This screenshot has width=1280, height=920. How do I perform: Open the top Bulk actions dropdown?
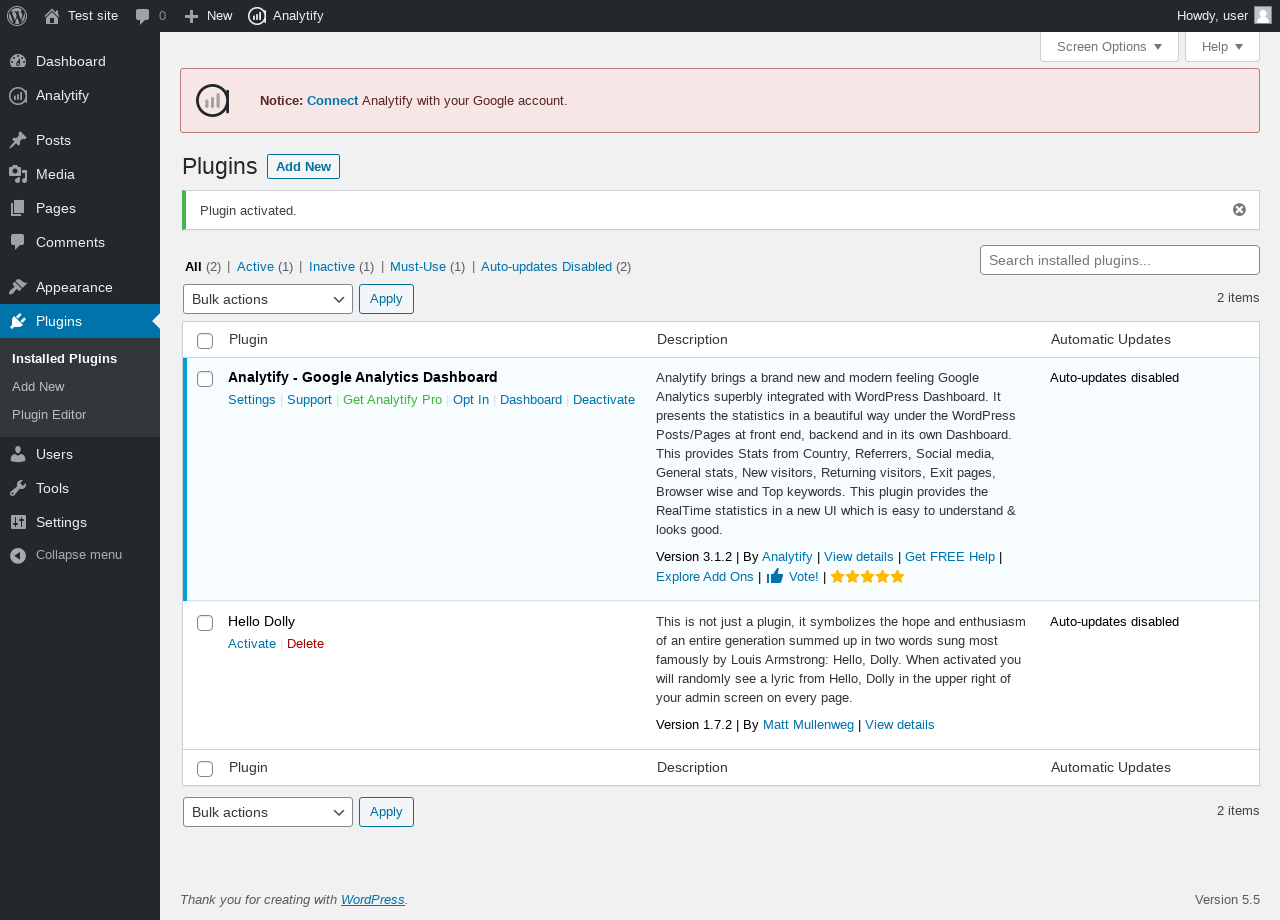268,299
